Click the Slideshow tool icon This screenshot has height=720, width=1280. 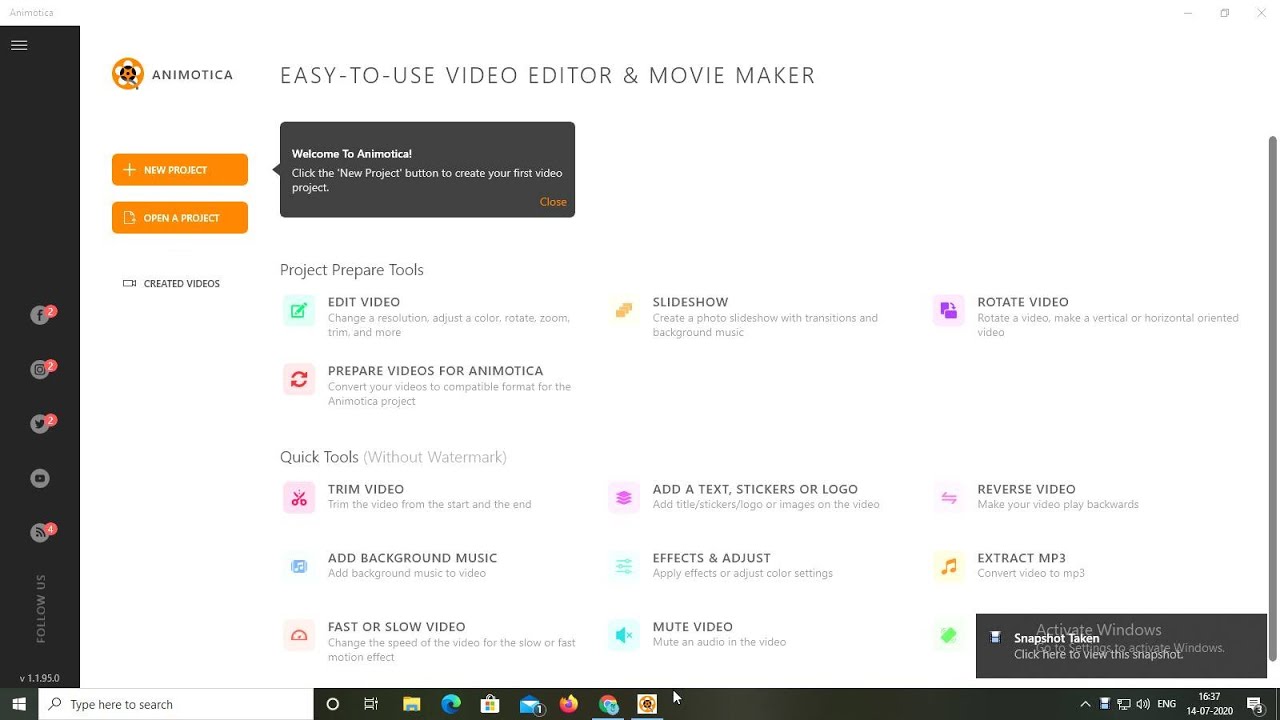point(623,310)
